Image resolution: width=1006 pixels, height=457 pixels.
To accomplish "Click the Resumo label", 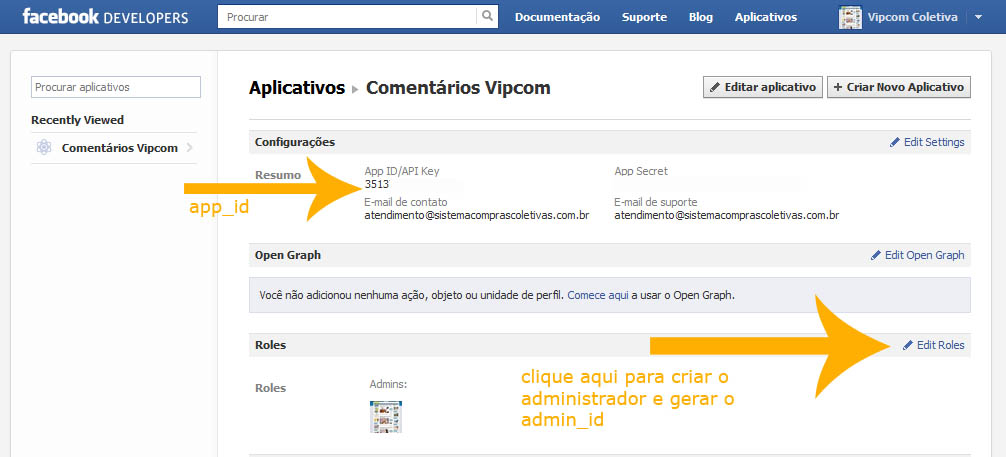I will (x=278, y=175).
